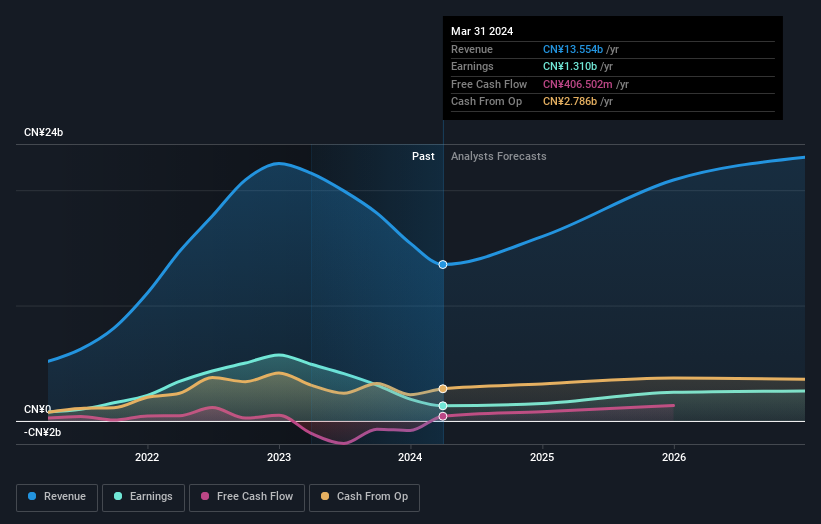Click the teal Earnings data point marker
821x524 pixels.
click(x=443, y=406)
